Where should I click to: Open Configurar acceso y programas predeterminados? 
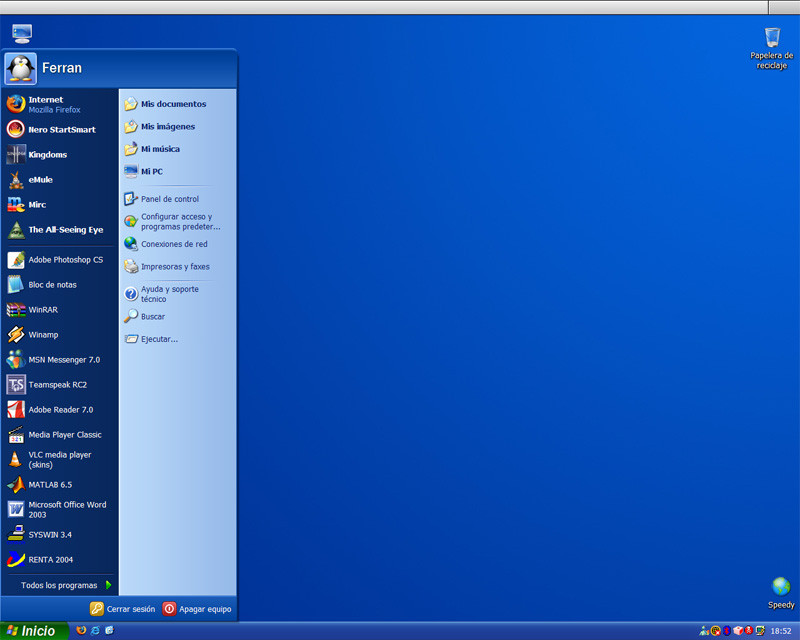coord(177,221)
